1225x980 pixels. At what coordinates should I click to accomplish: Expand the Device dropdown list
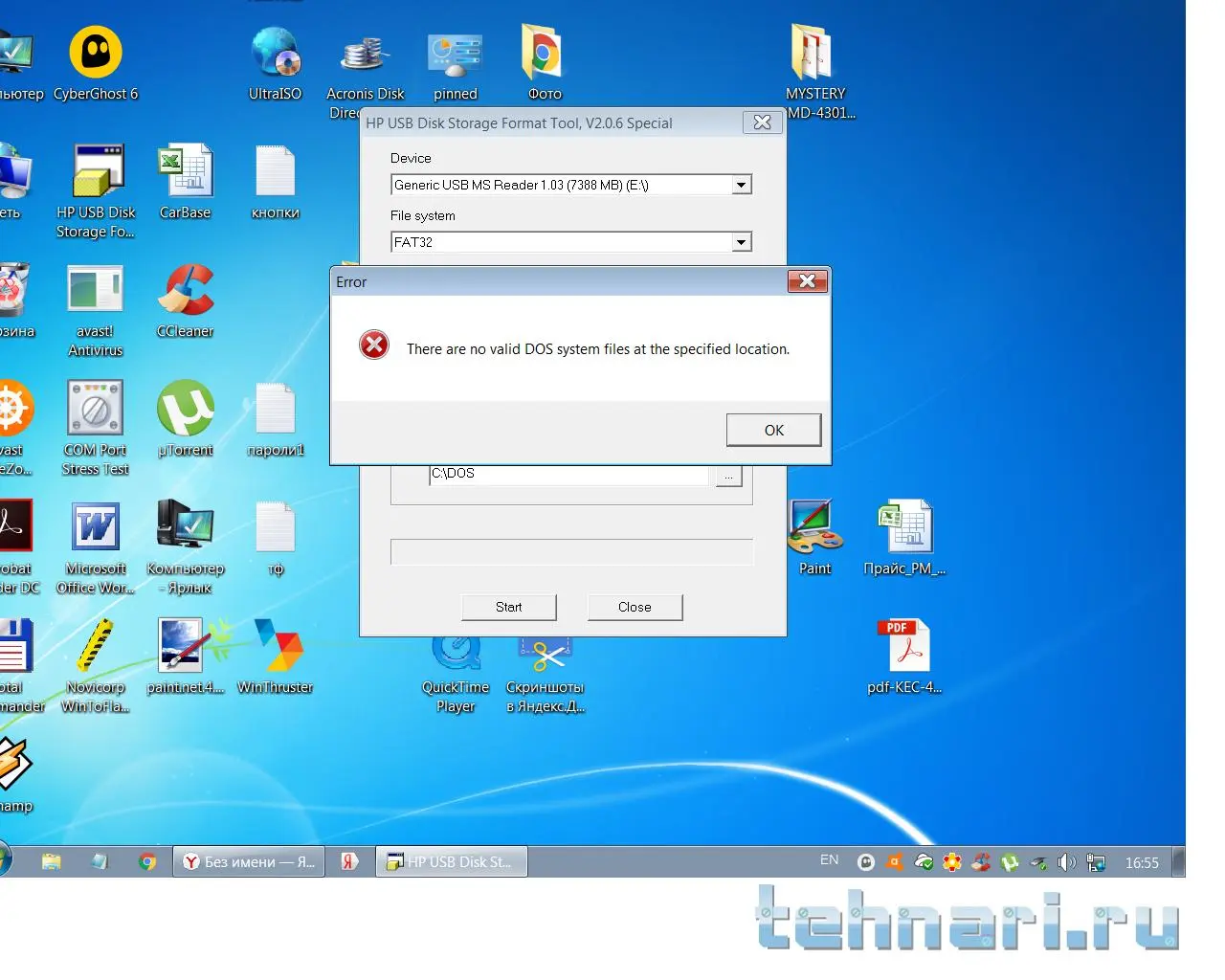point(742,185)
